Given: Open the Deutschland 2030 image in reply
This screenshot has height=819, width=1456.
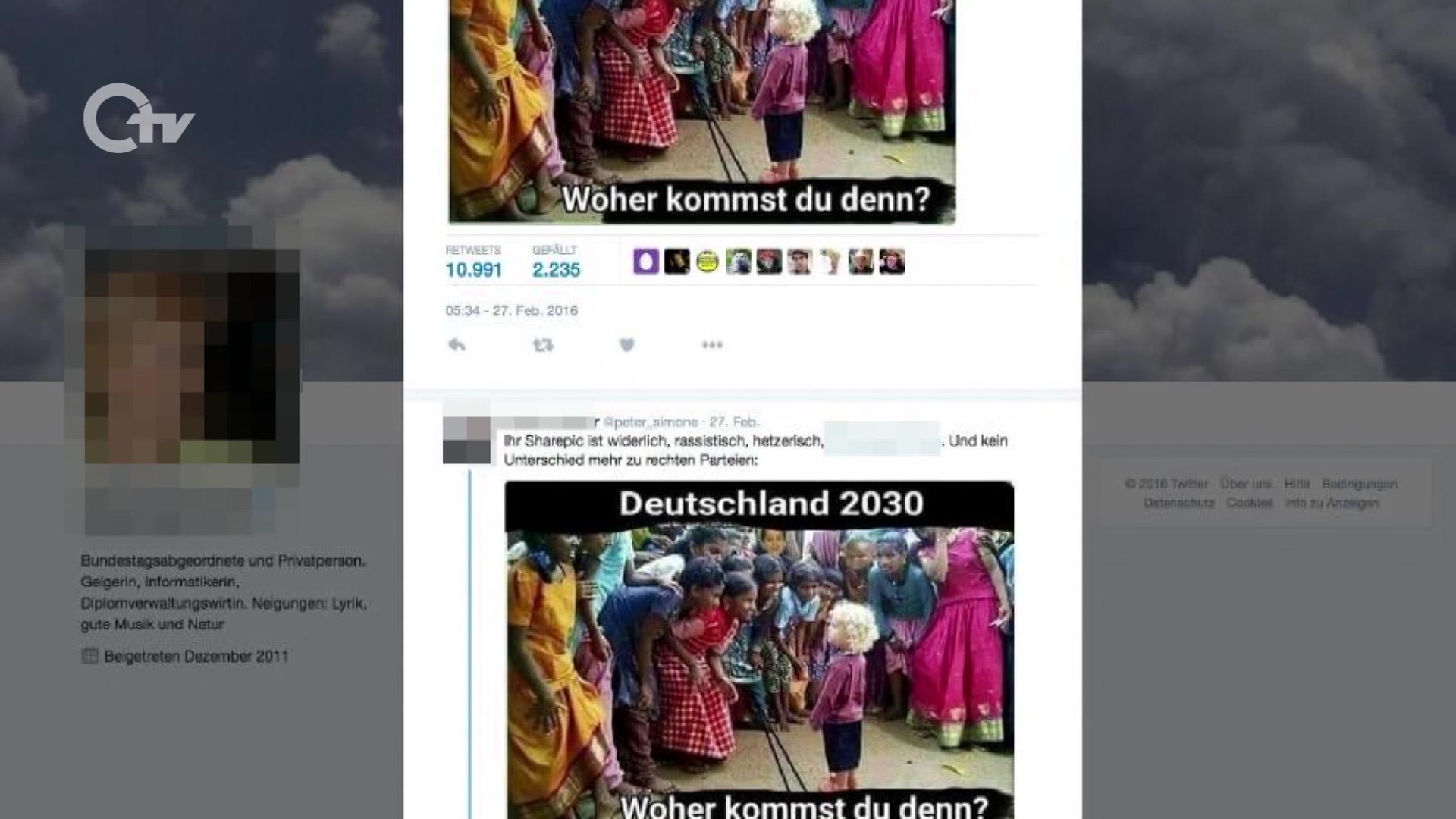Looking at the screenshot, I should 759,650.
